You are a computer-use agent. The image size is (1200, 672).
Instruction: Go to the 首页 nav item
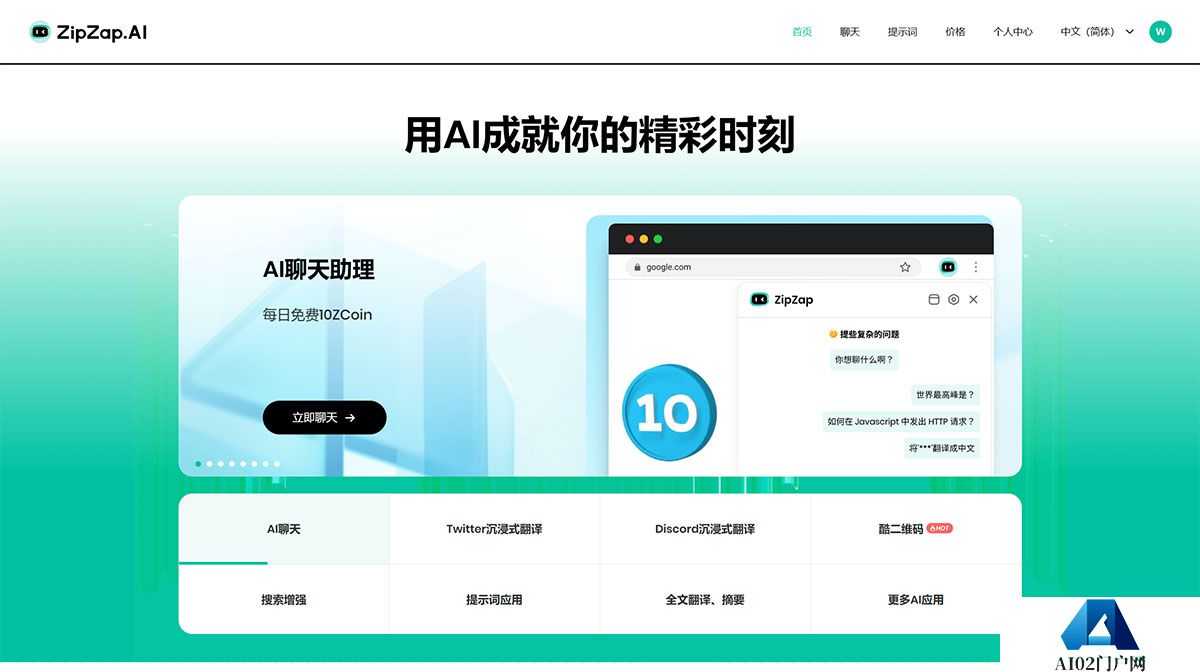pos(802,32)
